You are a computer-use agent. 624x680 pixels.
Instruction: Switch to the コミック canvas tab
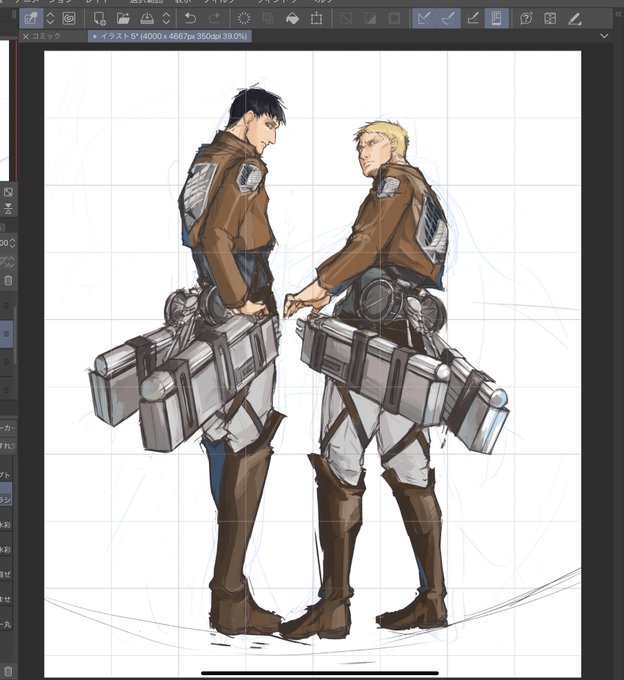click(x=46, y=36)
